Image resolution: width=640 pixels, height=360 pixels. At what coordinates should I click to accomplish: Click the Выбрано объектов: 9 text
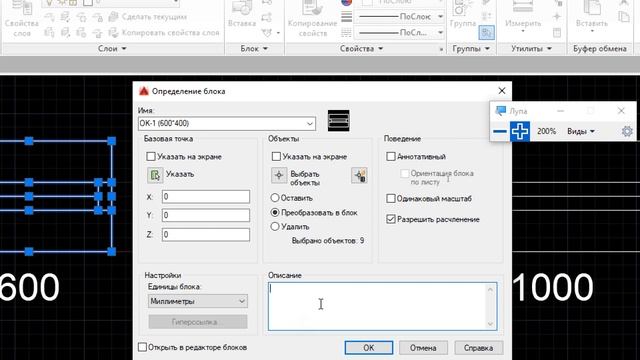tap(328, 241)
